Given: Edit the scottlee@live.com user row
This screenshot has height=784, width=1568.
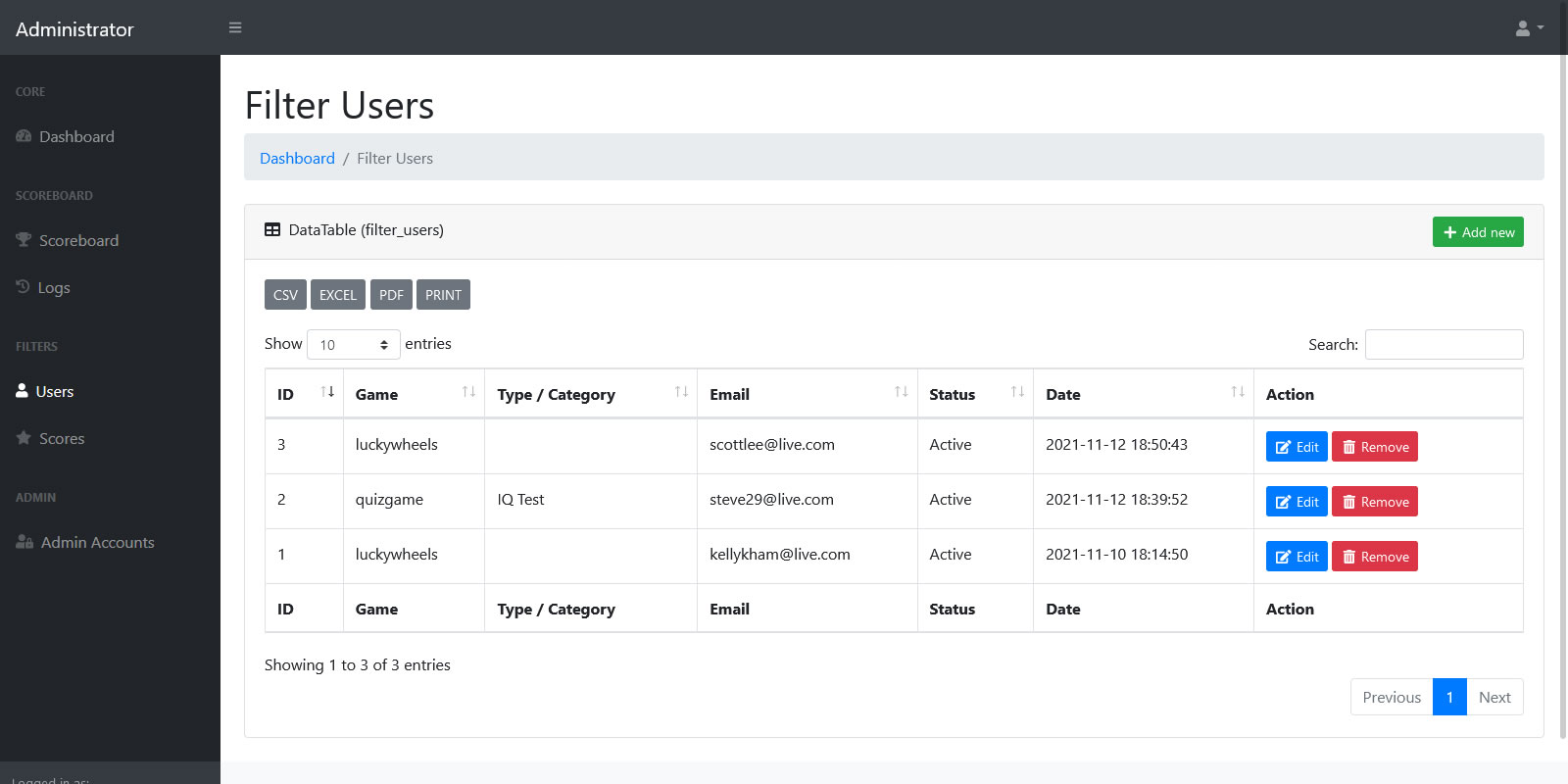Looking at the screenshot, I should tap(1297, 447).
